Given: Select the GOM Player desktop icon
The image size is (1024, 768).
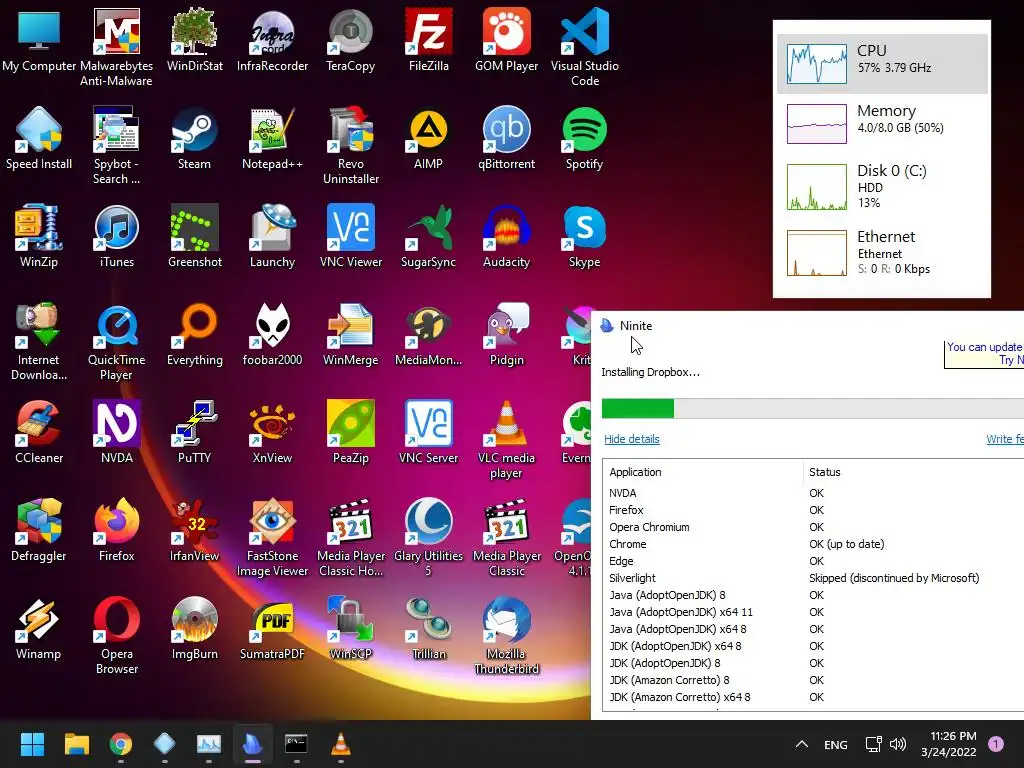Looking at the screenshot, I should 507,39.
